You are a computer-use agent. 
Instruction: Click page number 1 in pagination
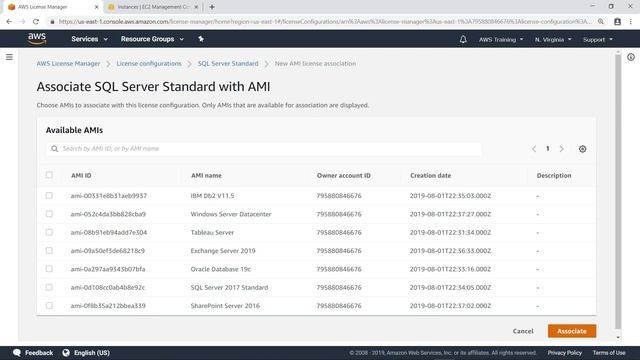(548, 149)
